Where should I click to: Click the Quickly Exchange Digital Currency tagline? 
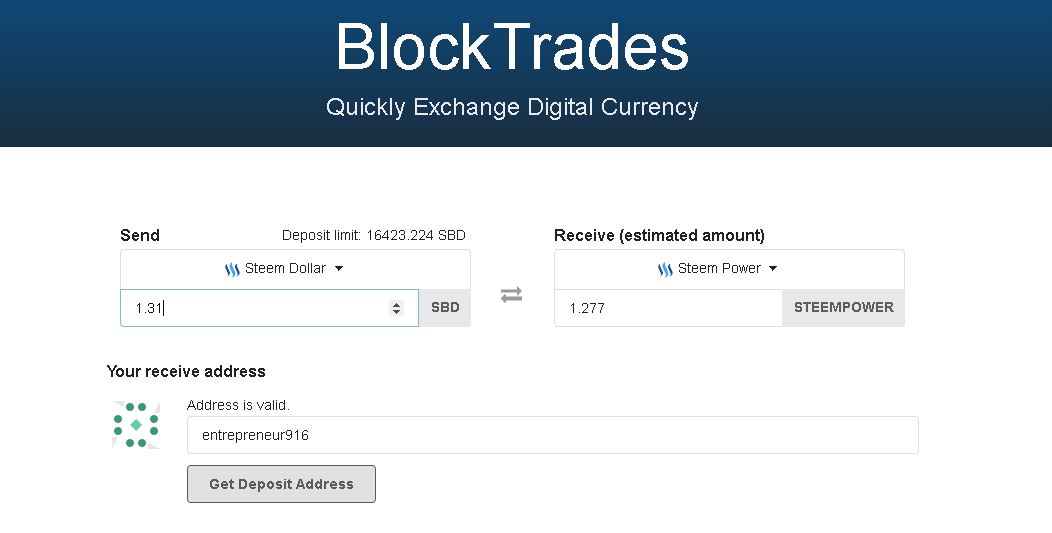pyautogui.click(x=512, y=107)
